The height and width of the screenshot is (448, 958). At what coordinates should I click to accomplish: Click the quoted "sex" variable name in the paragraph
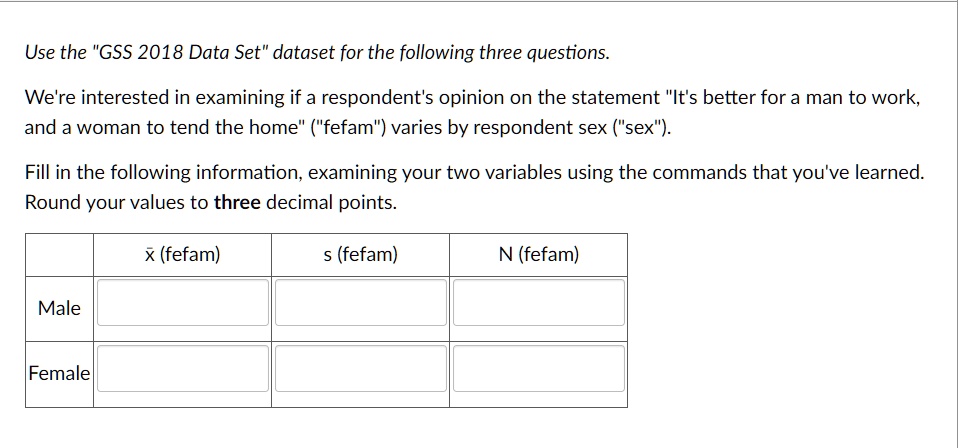pos(640,128)
